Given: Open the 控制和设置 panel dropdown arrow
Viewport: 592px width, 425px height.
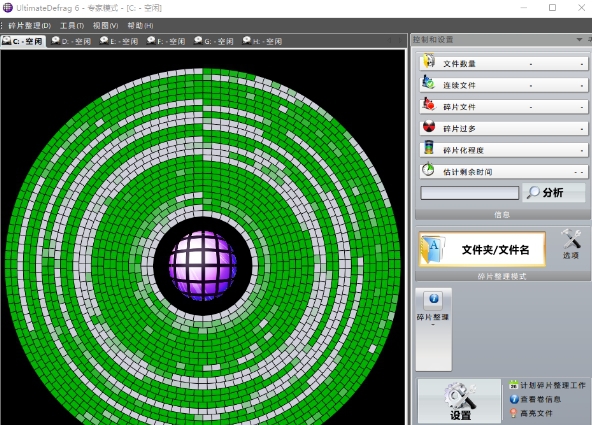Looking at the screenshot, I should coord(579,40).
